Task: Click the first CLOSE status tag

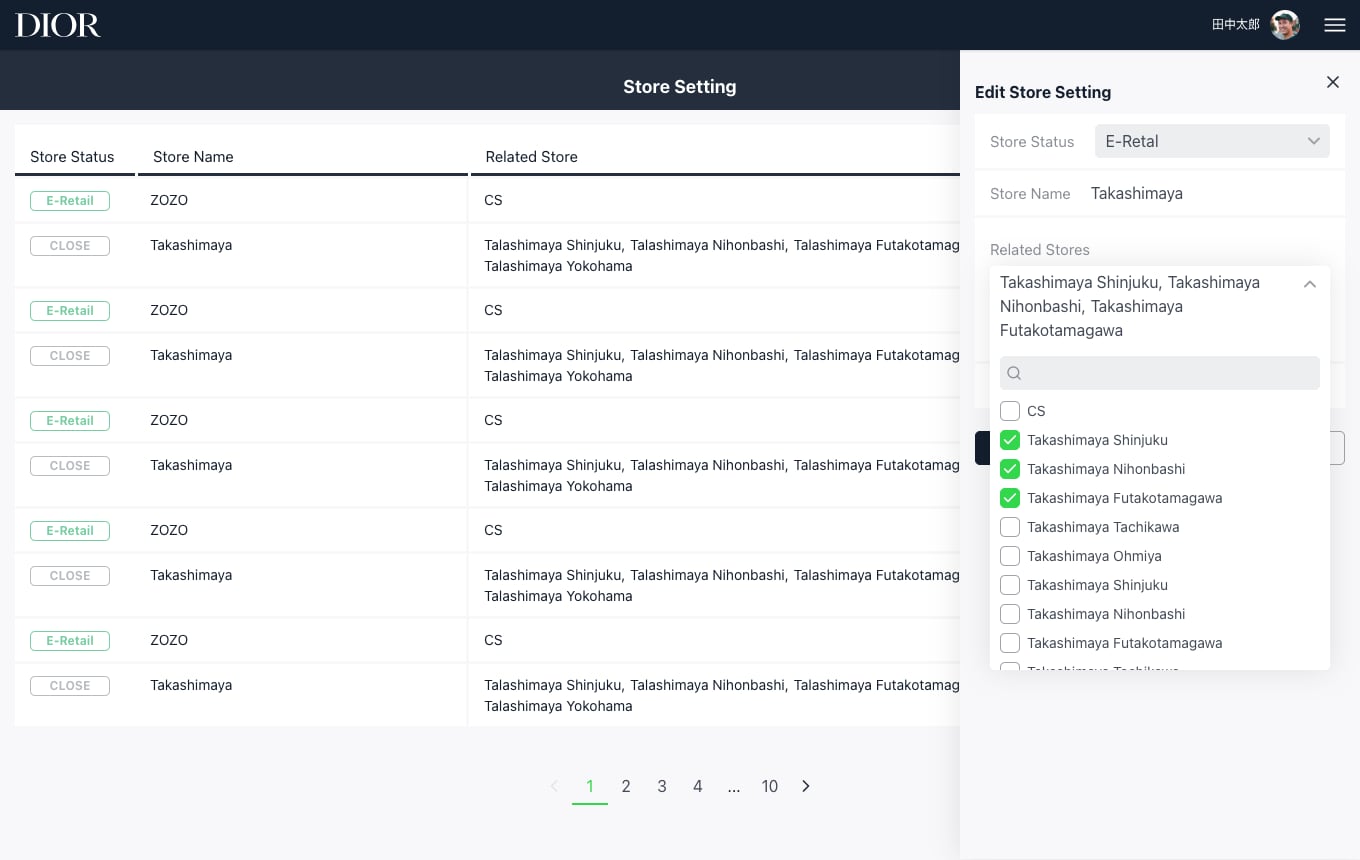Action: (x=70, y=246)
